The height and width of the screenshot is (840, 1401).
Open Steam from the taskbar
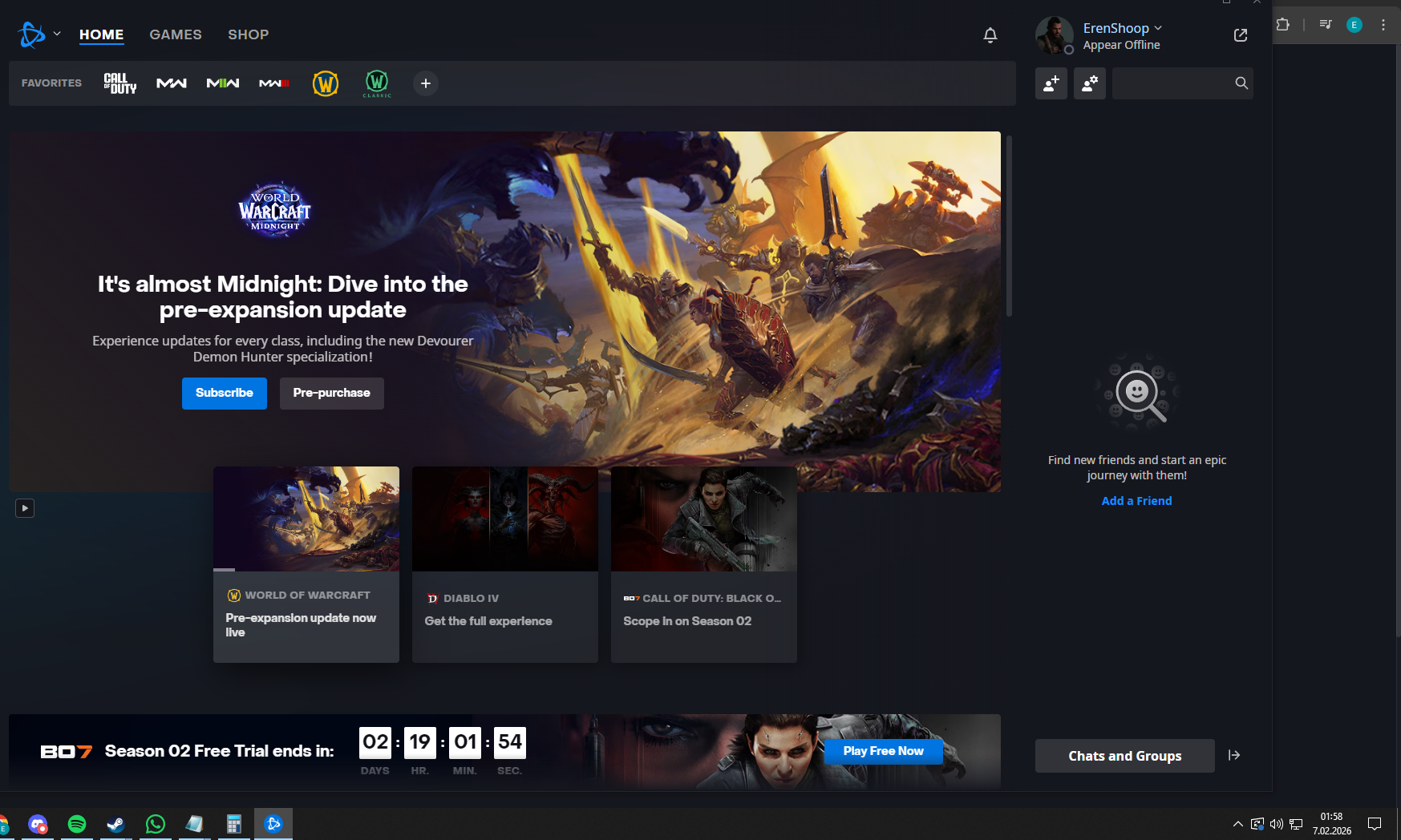click(116, 824)
